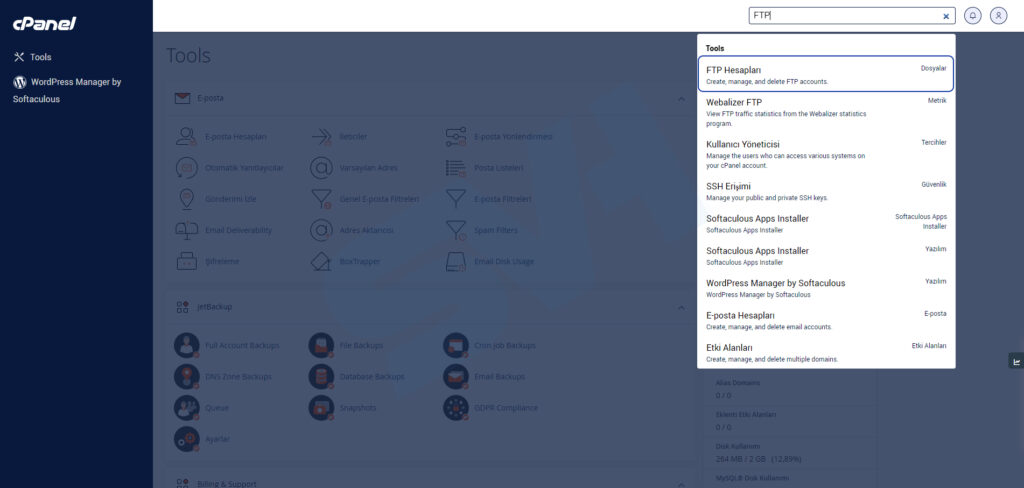Image resolution: width=1024 pixels, height=488 pixels.
Task: Click the Alias Domains statistic label
Action: (737, 383)
